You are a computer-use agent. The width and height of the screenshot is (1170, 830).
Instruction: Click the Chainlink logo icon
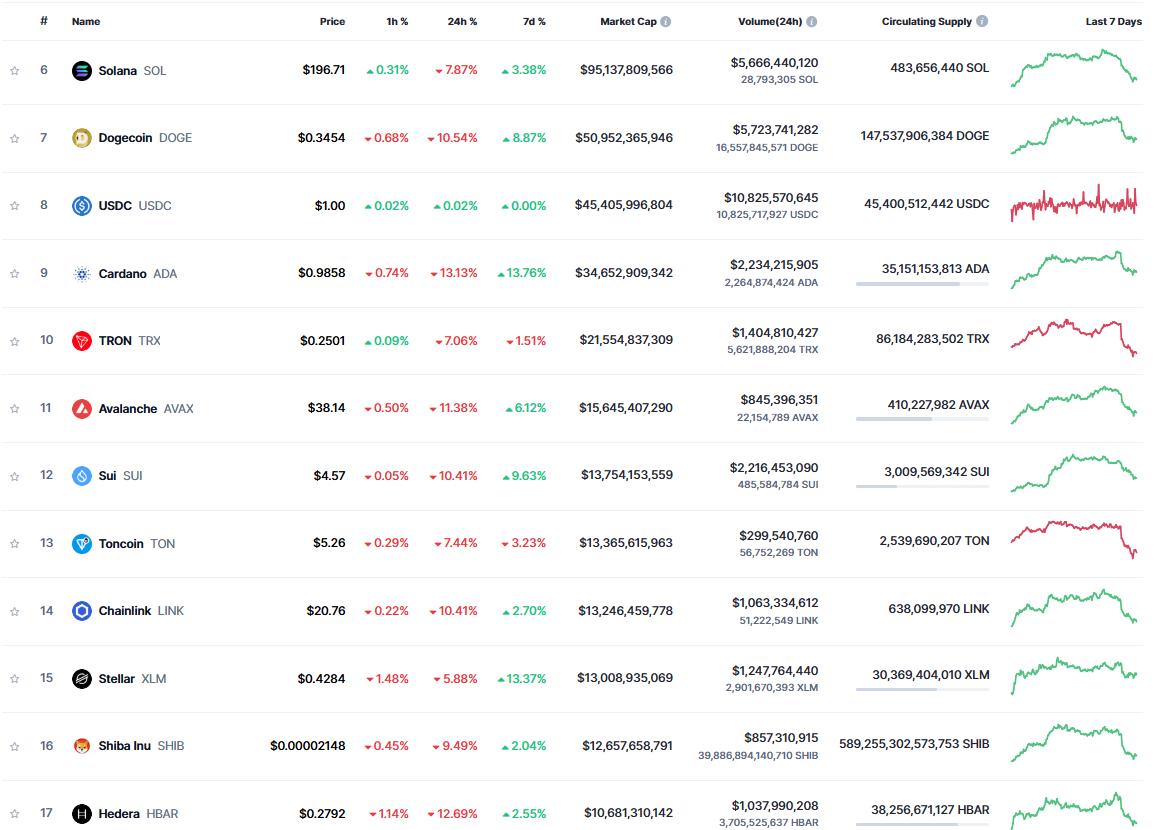pos(82,611)
